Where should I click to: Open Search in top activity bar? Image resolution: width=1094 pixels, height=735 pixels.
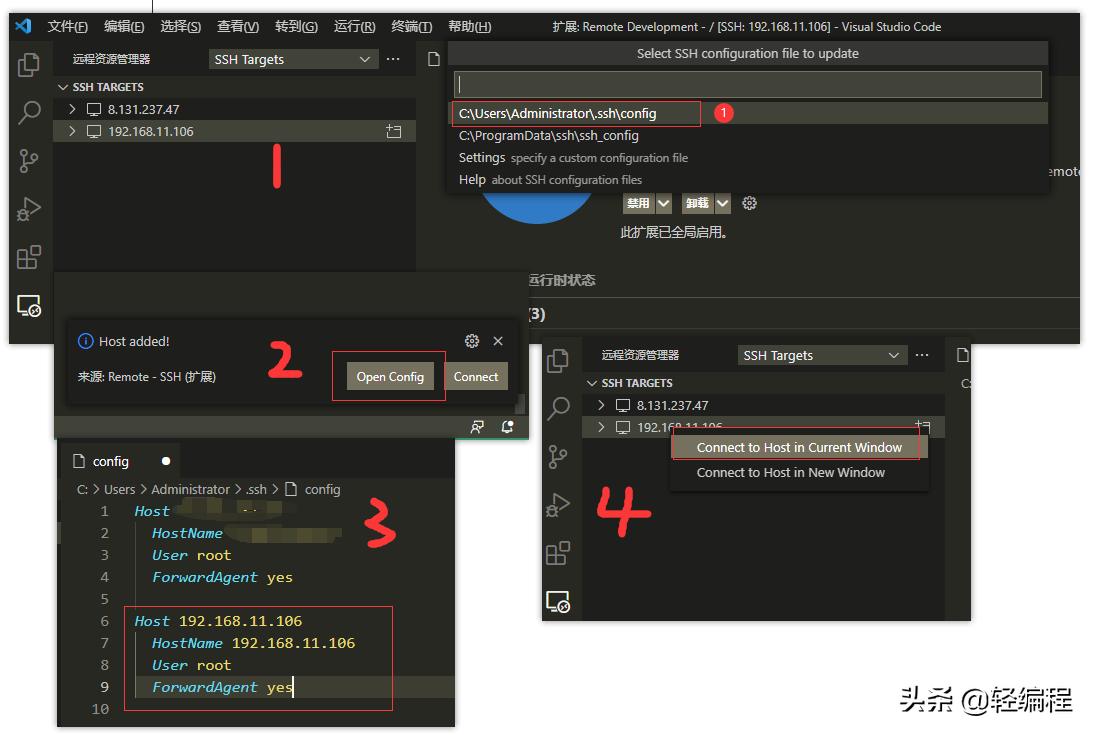29,112
